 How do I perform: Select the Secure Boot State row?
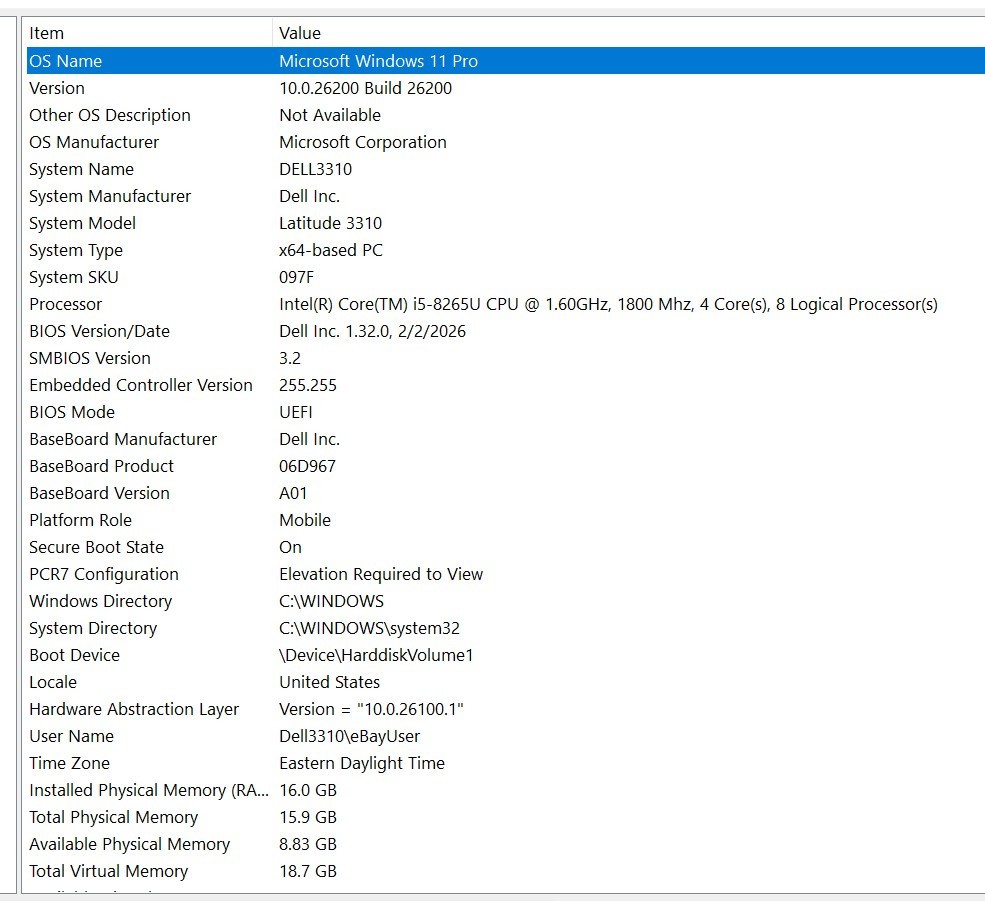click(x=506, y=547)
